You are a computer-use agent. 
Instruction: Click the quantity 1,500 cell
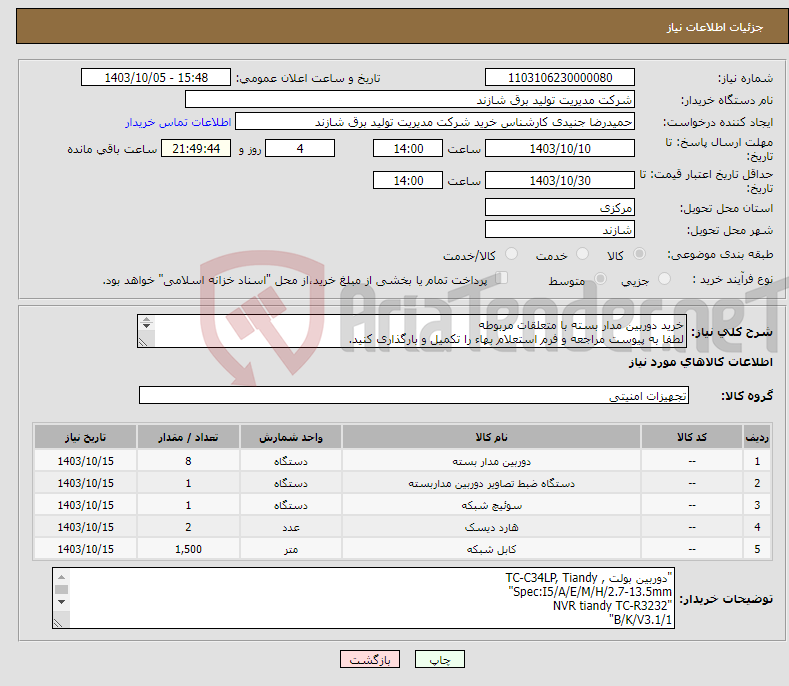pyautogui.click(x=188, y=549)
